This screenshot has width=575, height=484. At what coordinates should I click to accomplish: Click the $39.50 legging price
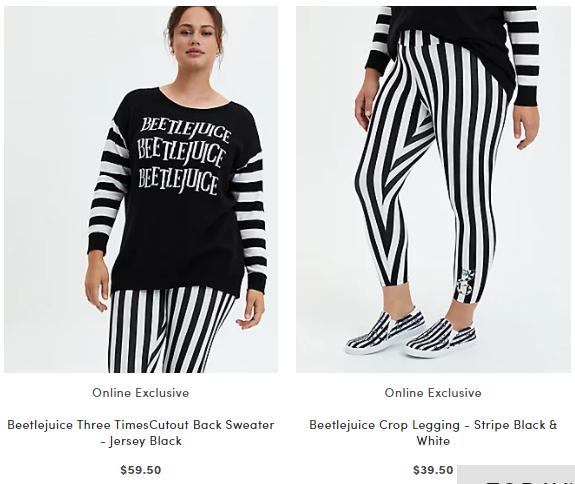[x=433, y=470]
